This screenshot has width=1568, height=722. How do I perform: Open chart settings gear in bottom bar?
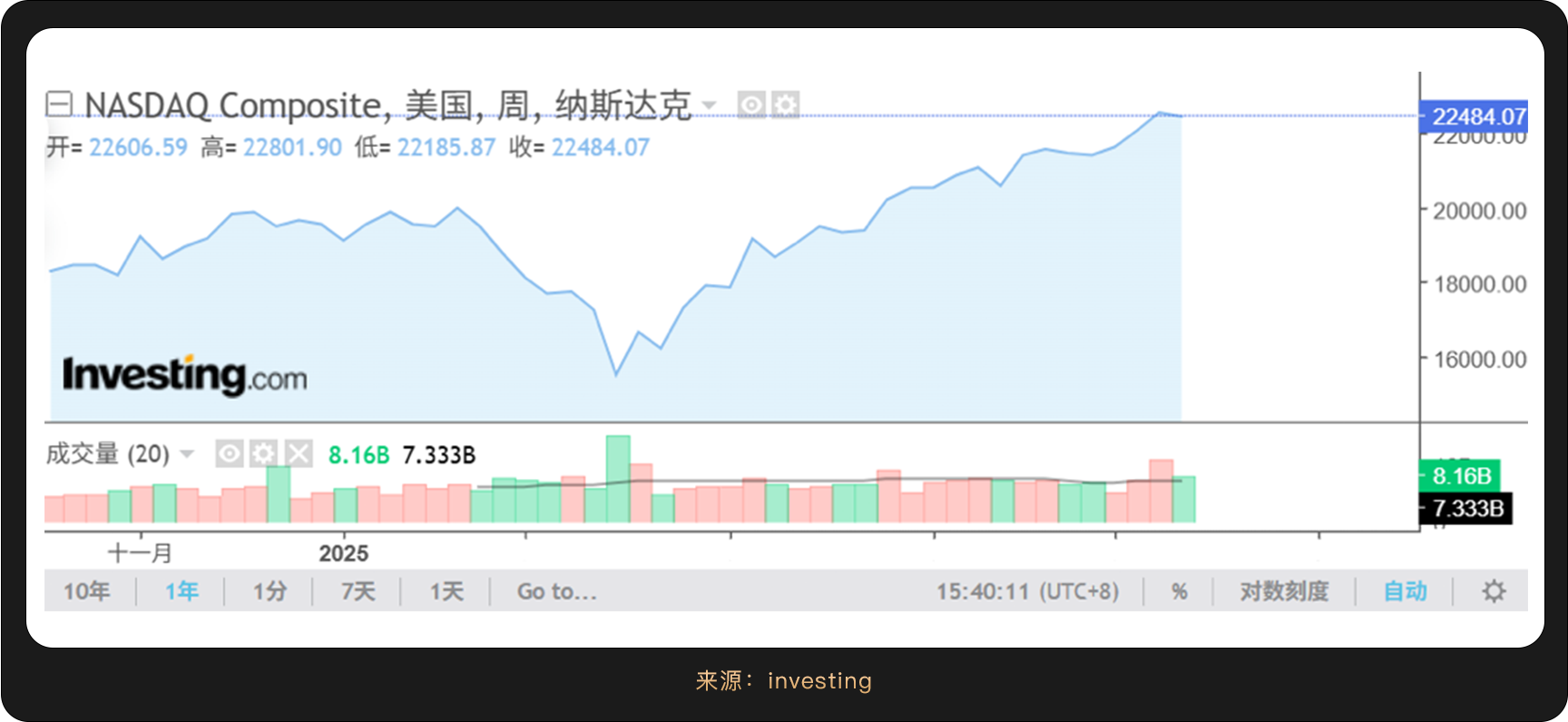(x=1494, y=591)
